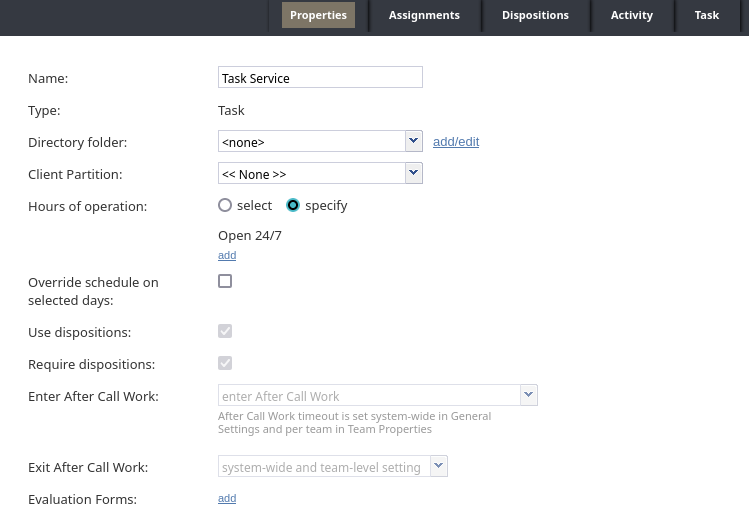Toggle the Require dispositions checkbox
The image size is (749, 531).
pos(225,363)
